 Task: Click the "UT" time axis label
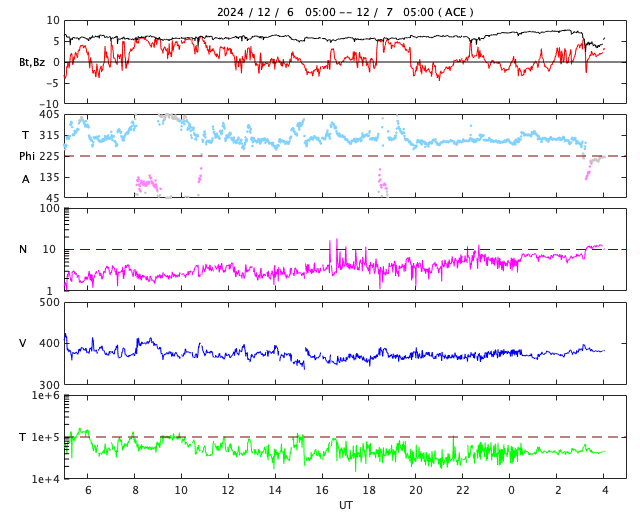coord(345,505)
